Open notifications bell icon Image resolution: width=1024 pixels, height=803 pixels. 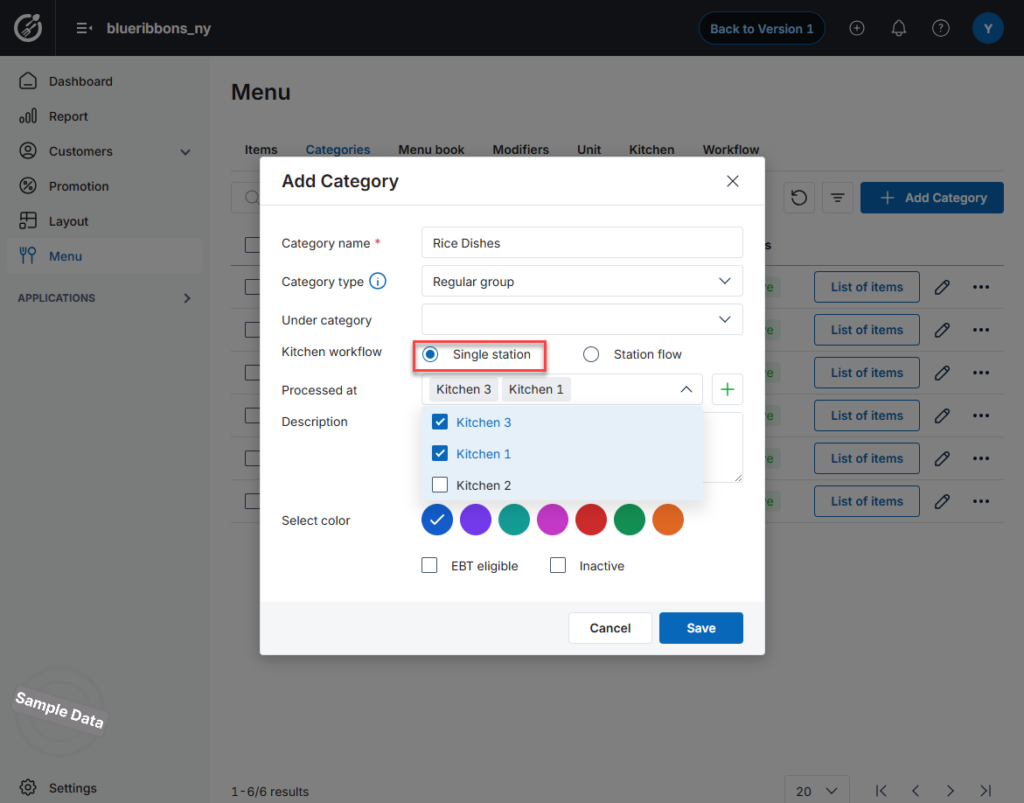click(x=899, y=28)
